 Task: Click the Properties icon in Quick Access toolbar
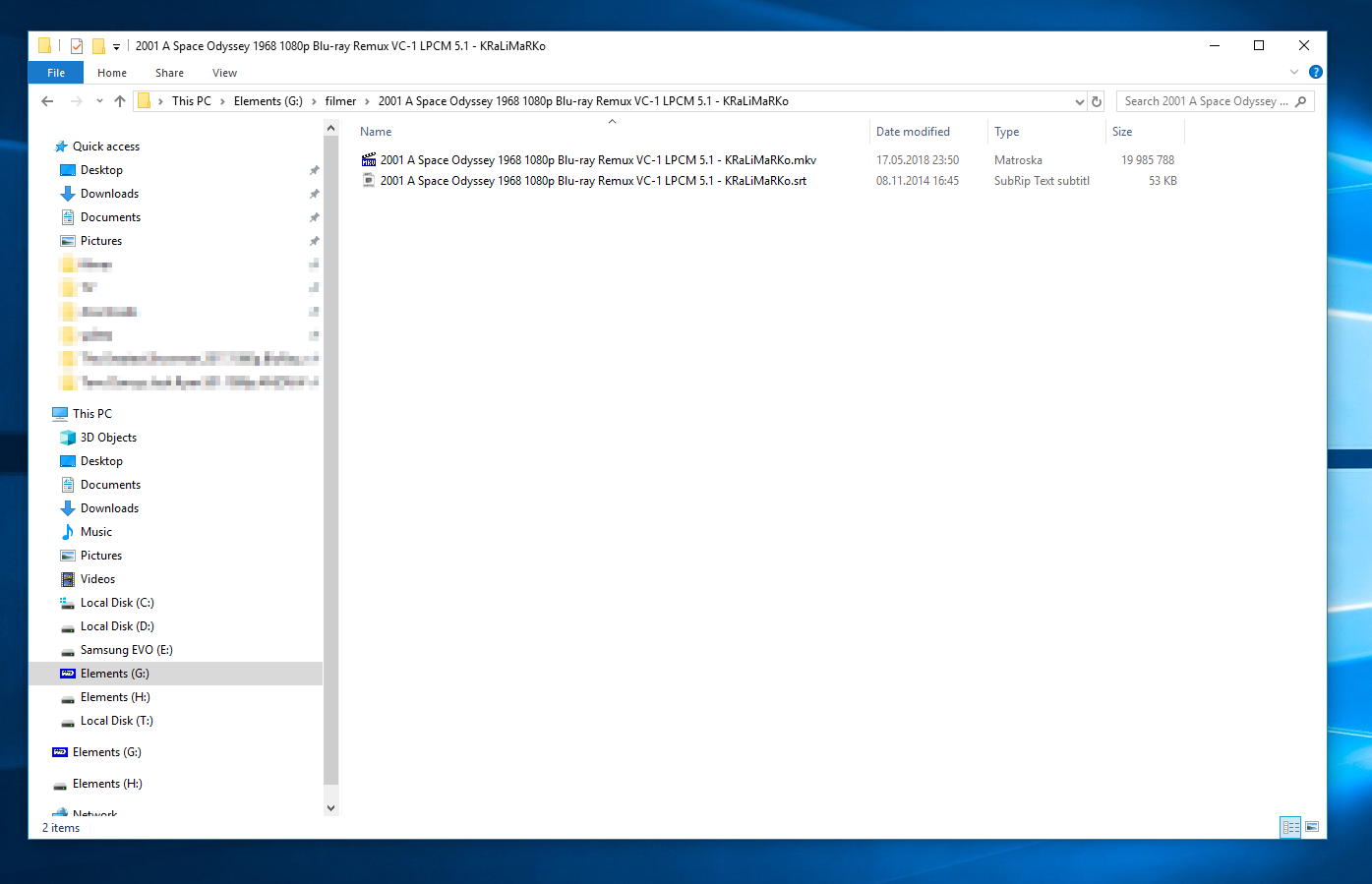pyautogui.click(x=76, y=45)
